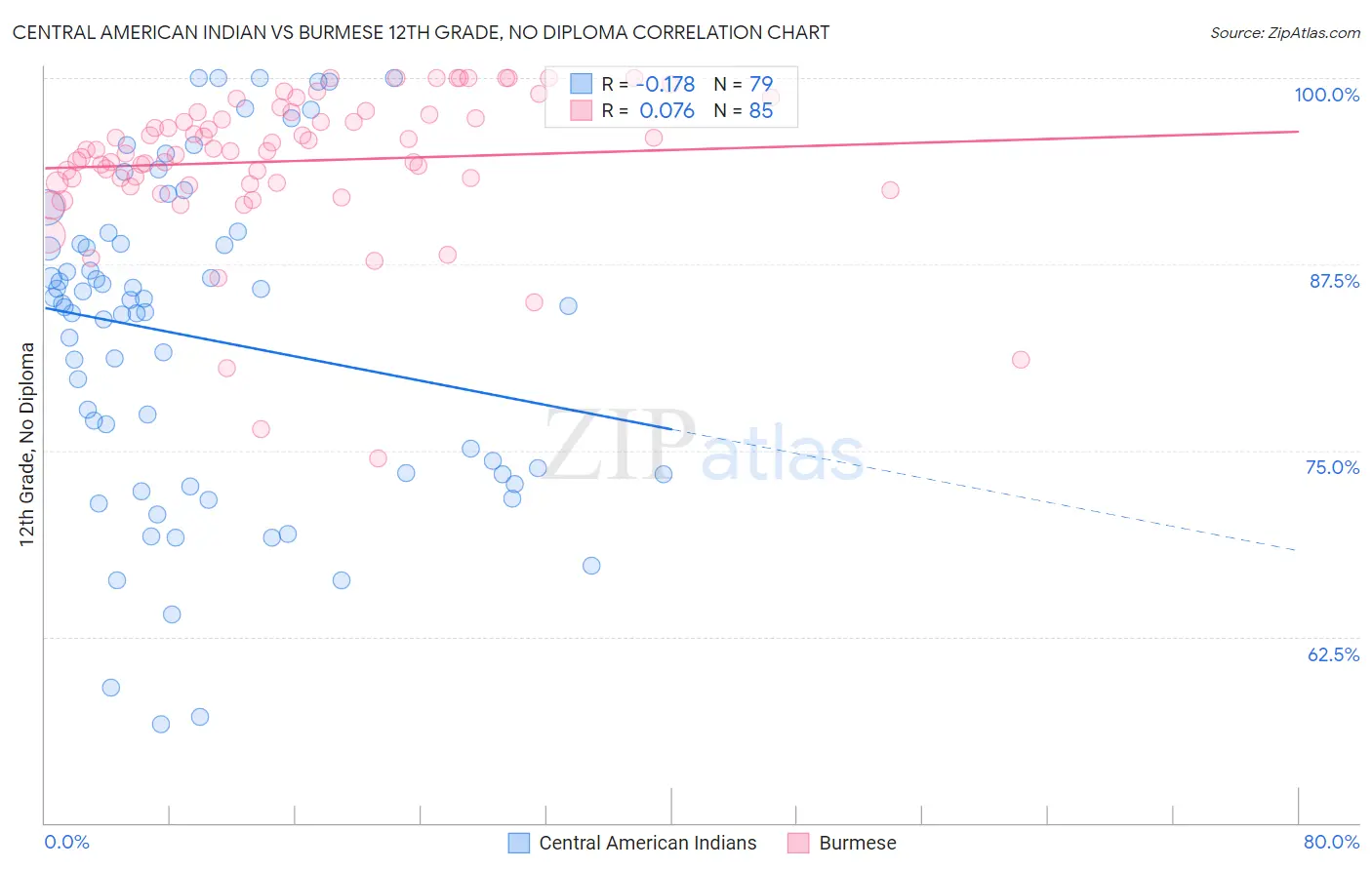The width and height of the screenshot is (1372, 870).
Task: Click the pink Burmese legend swatch
Action: [x=798, y=843]
